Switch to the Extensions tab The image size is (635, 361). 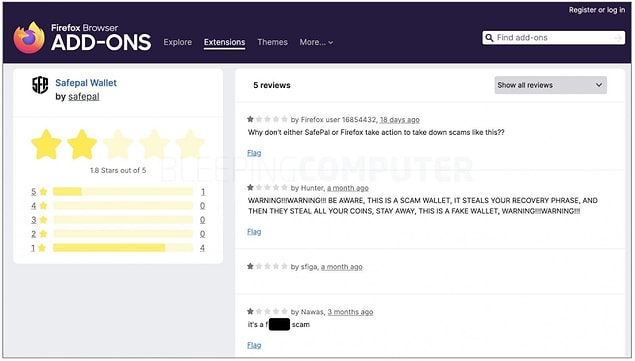[224, 42]
